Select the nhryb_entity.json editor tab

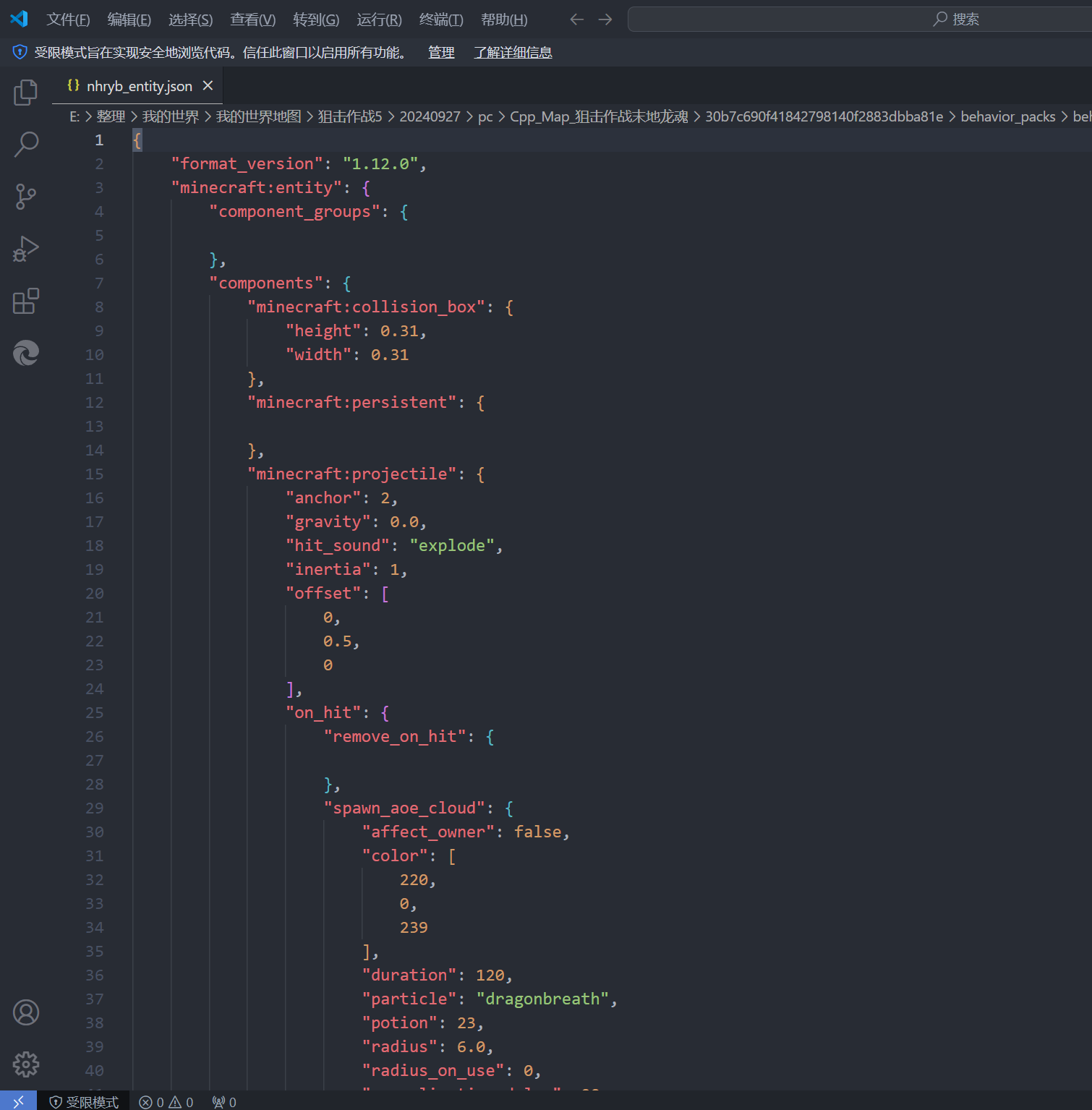[137, 86]
